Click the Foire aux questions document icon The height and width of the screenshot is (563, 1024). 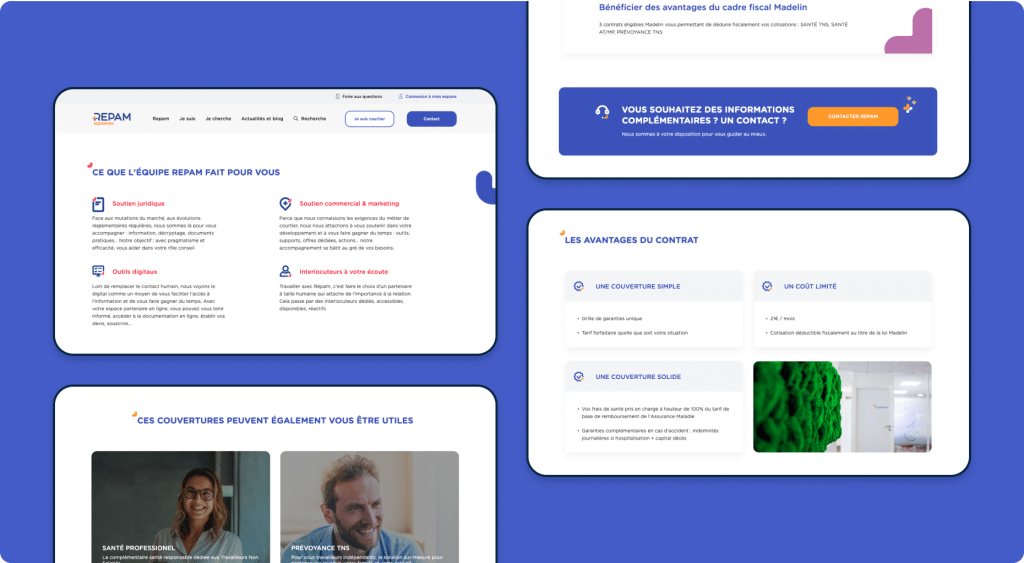pyautogui.click(x=338, y=96)
